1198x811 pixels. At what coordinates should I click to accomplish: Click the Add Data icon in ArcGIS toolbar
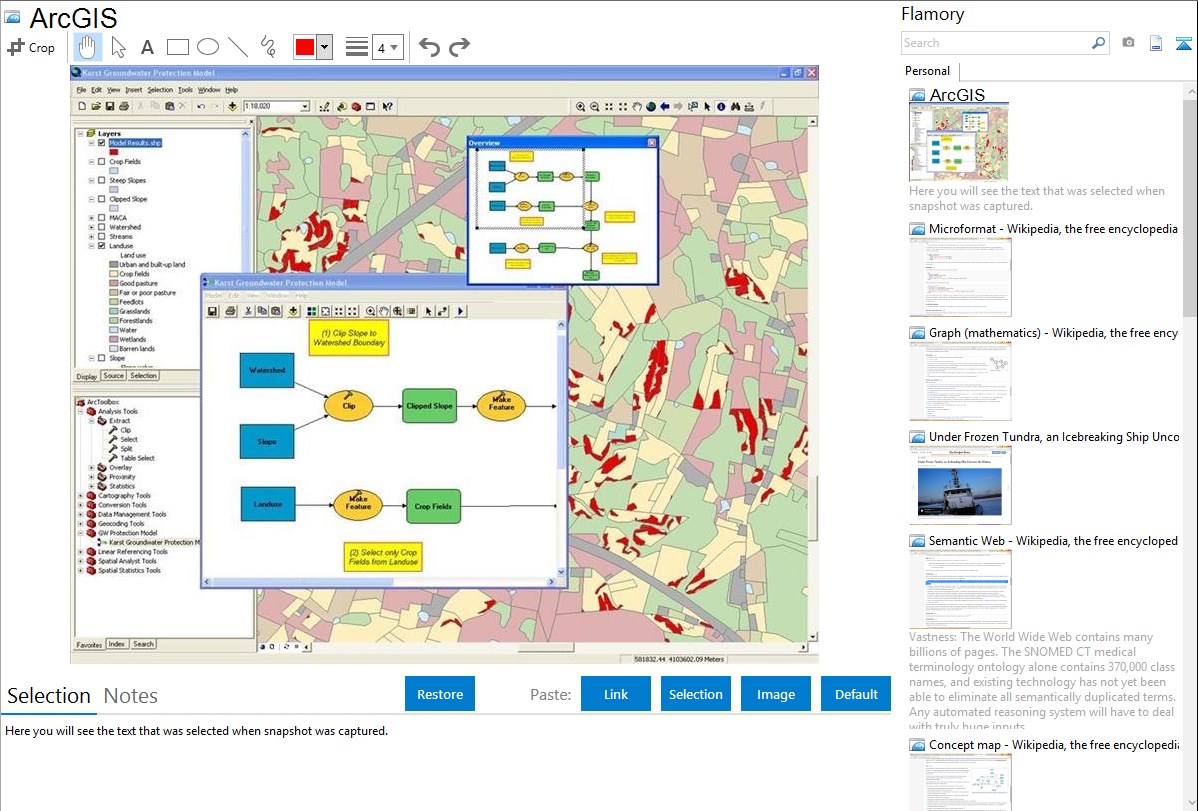232,106
